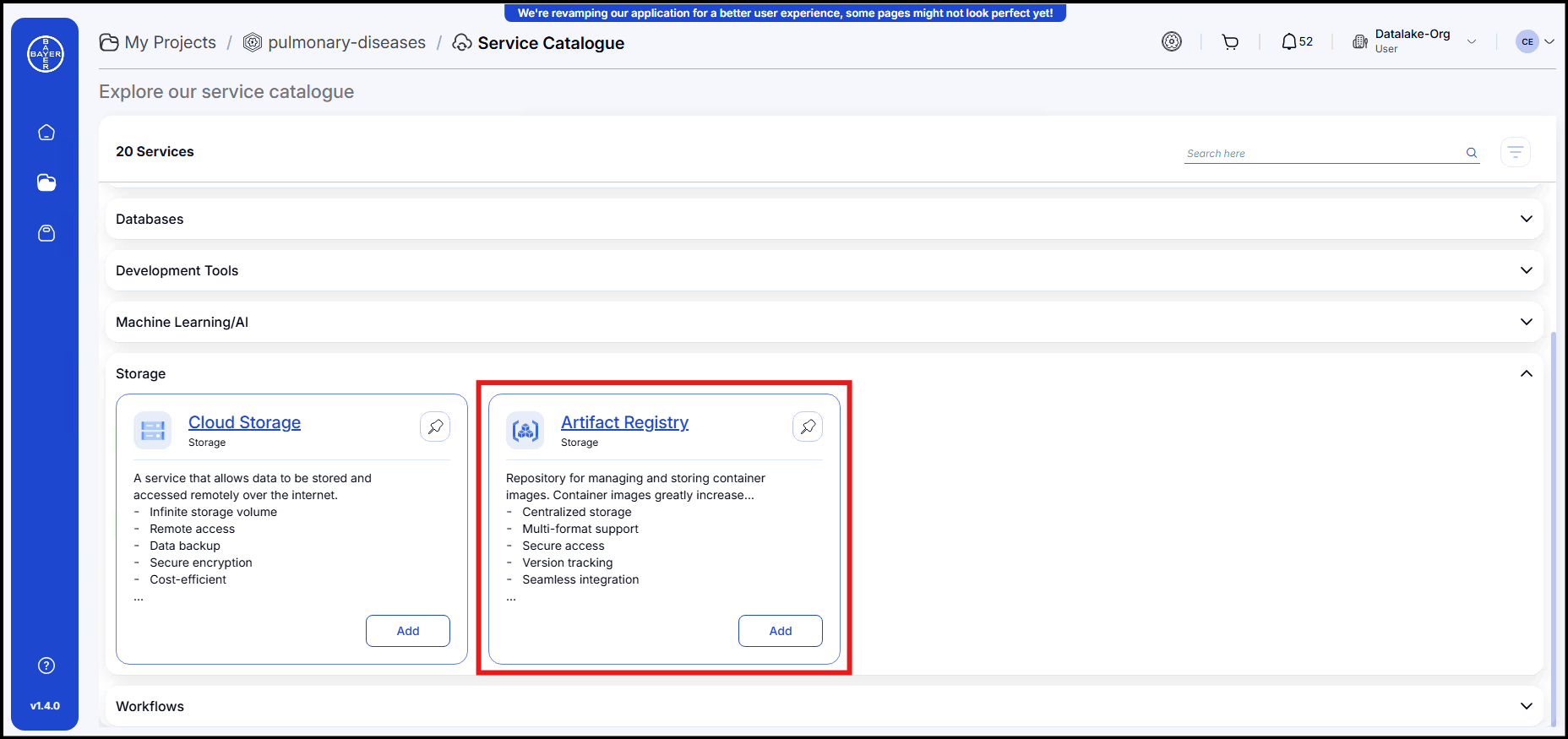Open the user profile dropdown arrow
This screenshot has height=739, width=1568.
[x=1549, y=41]
